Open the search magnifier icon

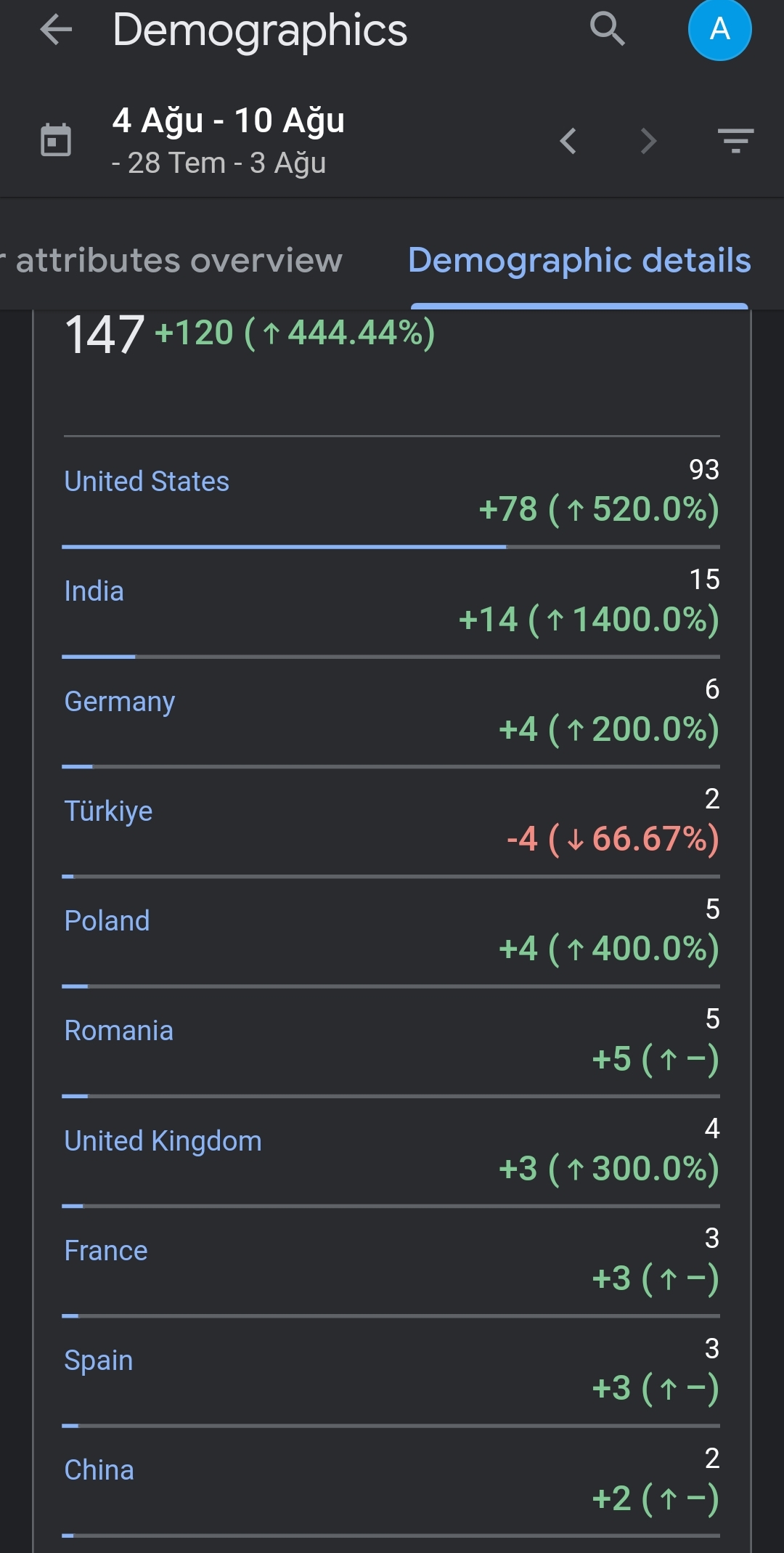pyautogui.click(x=607, y=30)
